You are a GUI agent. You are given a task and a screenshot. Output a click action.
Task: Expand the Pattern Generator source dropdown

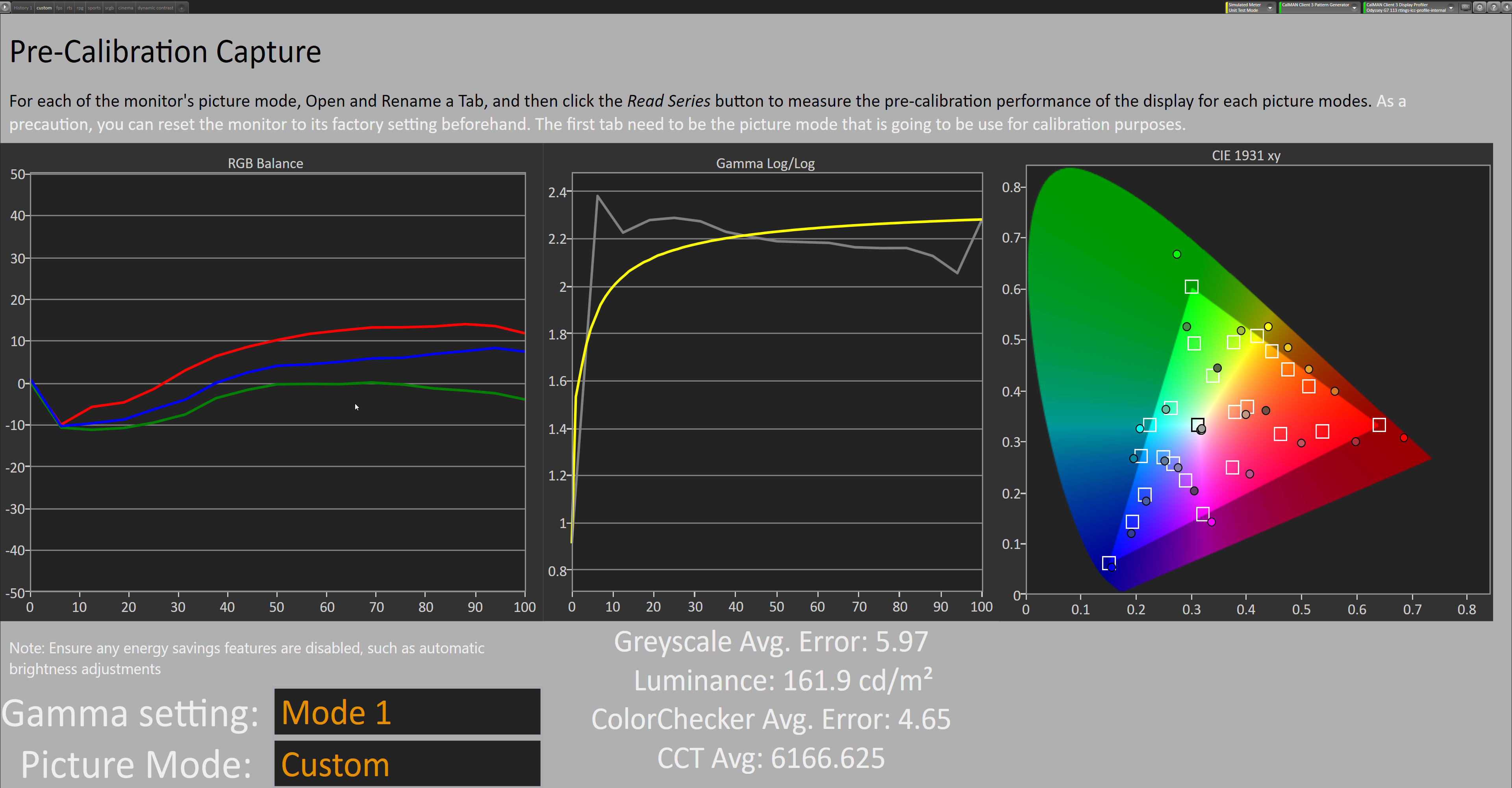(x=1354, y=7)
